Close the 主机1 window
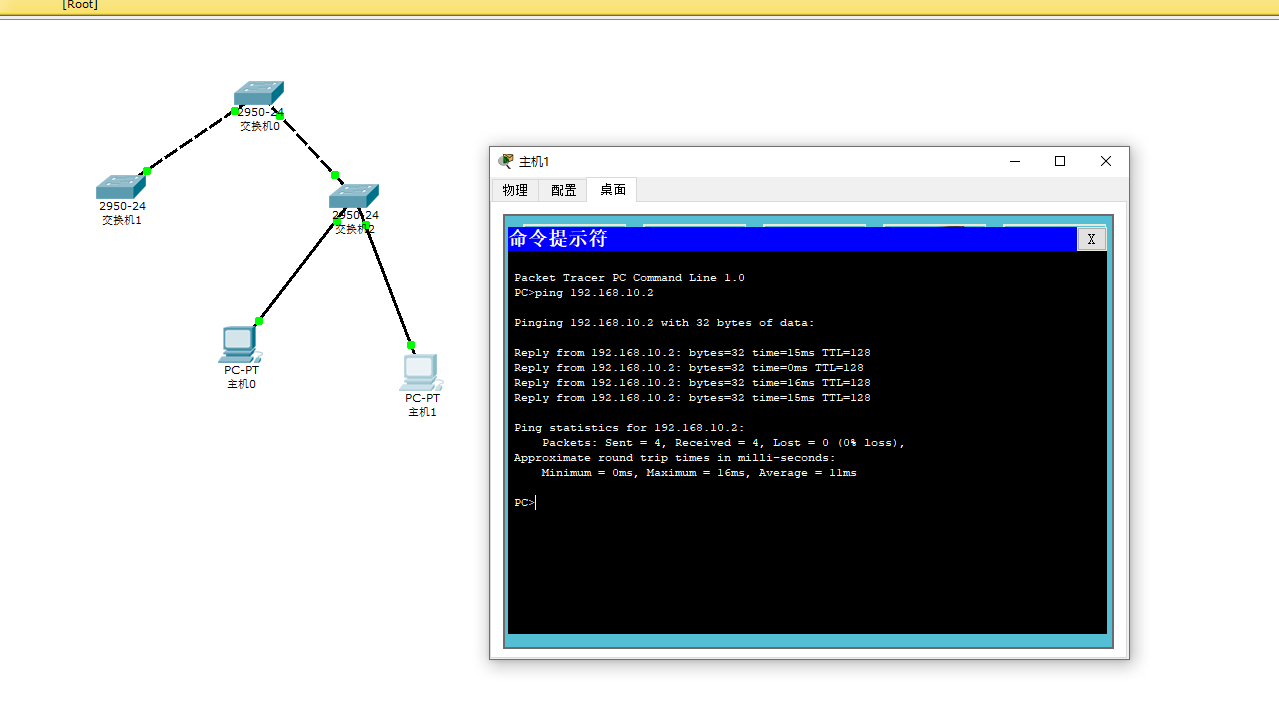The image size is (1279, 711). point(1106,161)
